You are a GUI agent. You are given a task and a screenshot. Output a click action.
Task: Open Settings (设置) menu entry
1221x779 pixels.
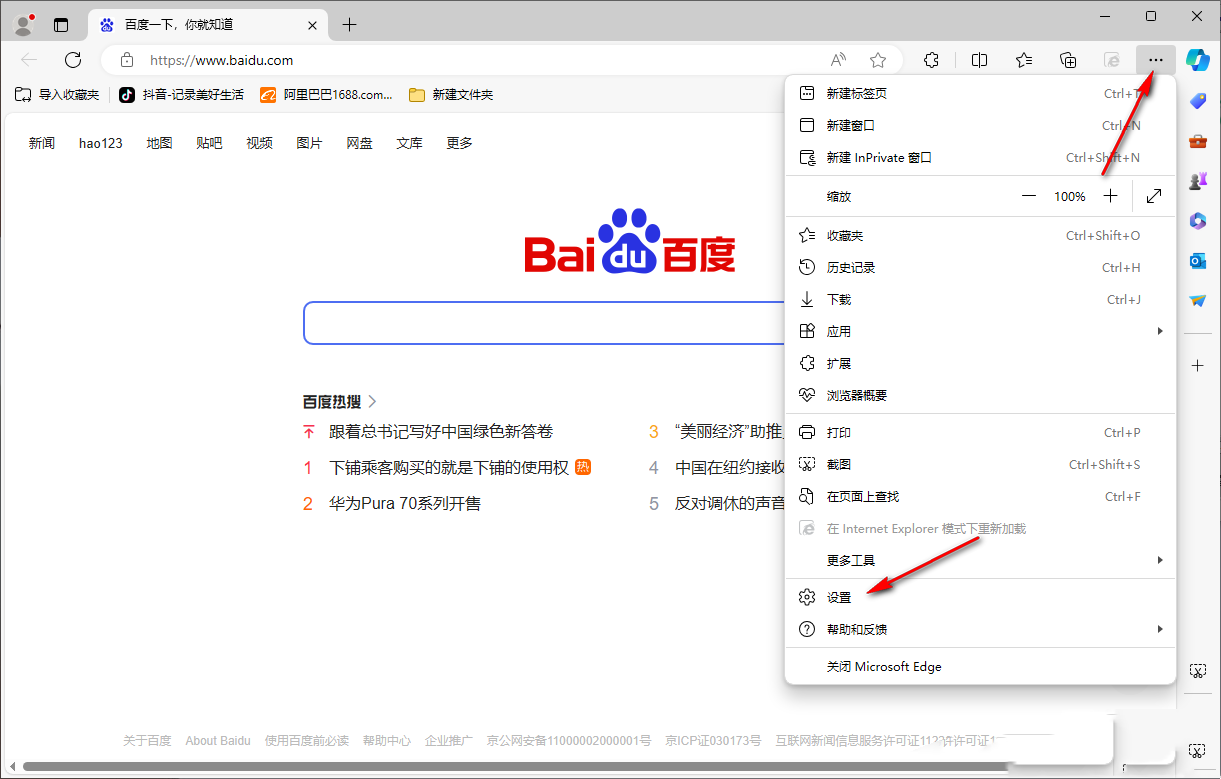980,597
